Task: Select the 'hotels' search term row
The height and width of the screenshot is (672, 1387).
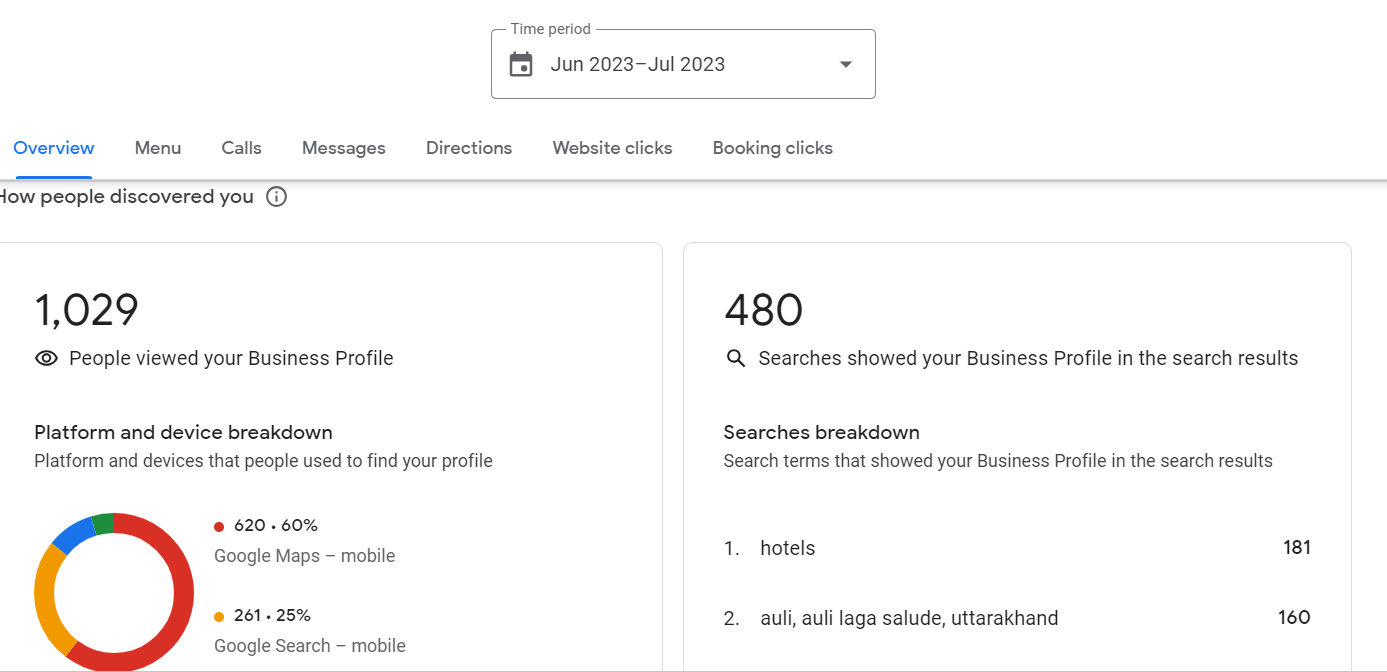Action: coord(1017,548)
